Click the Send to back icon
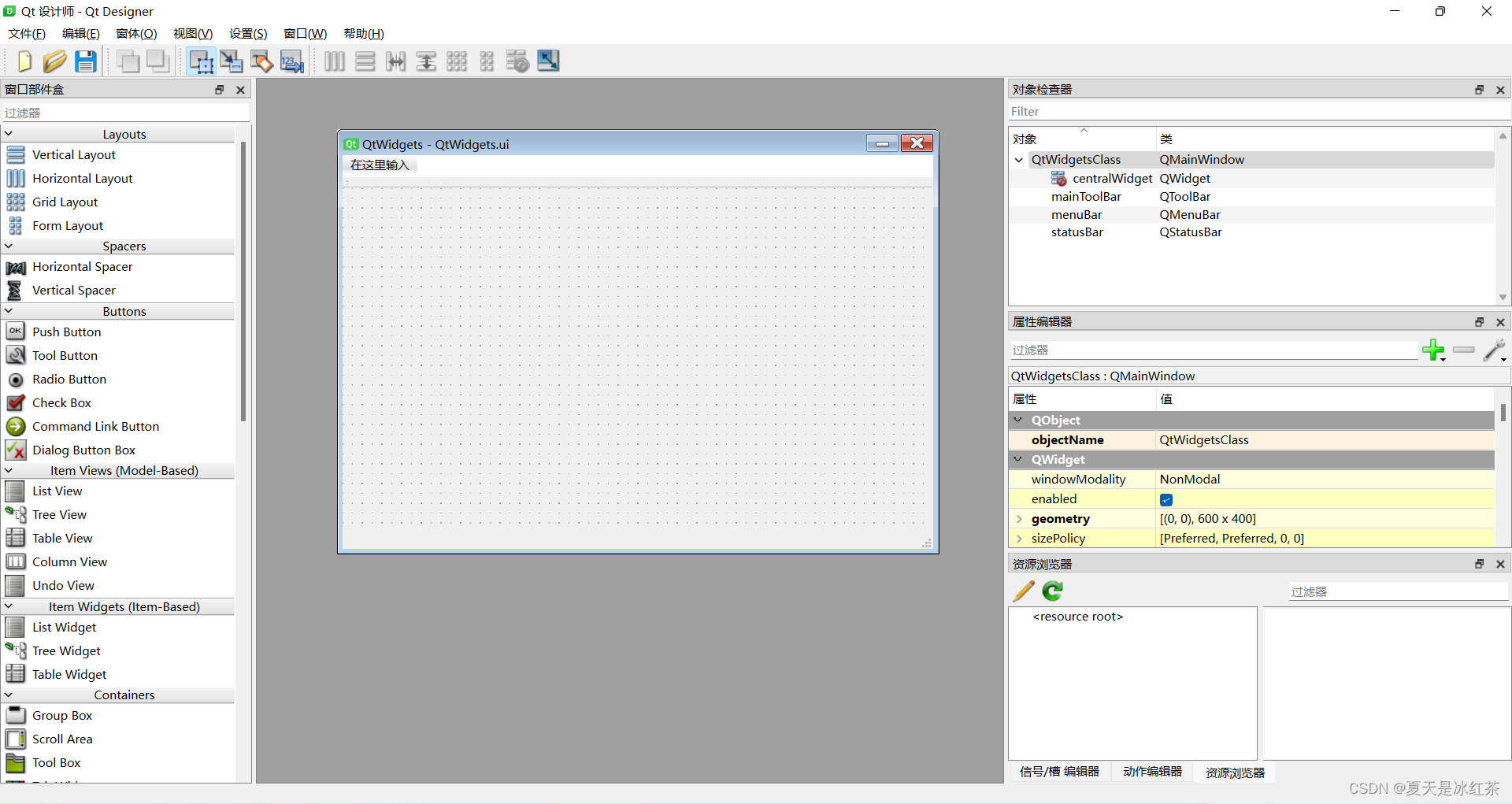 click(128, 61)
